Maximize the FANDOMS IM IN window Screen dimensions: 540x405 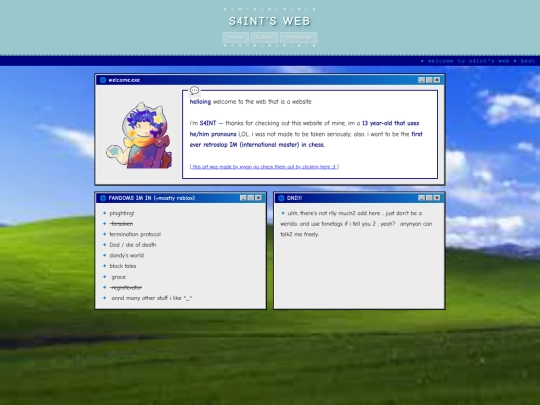(x=251, y=198)
